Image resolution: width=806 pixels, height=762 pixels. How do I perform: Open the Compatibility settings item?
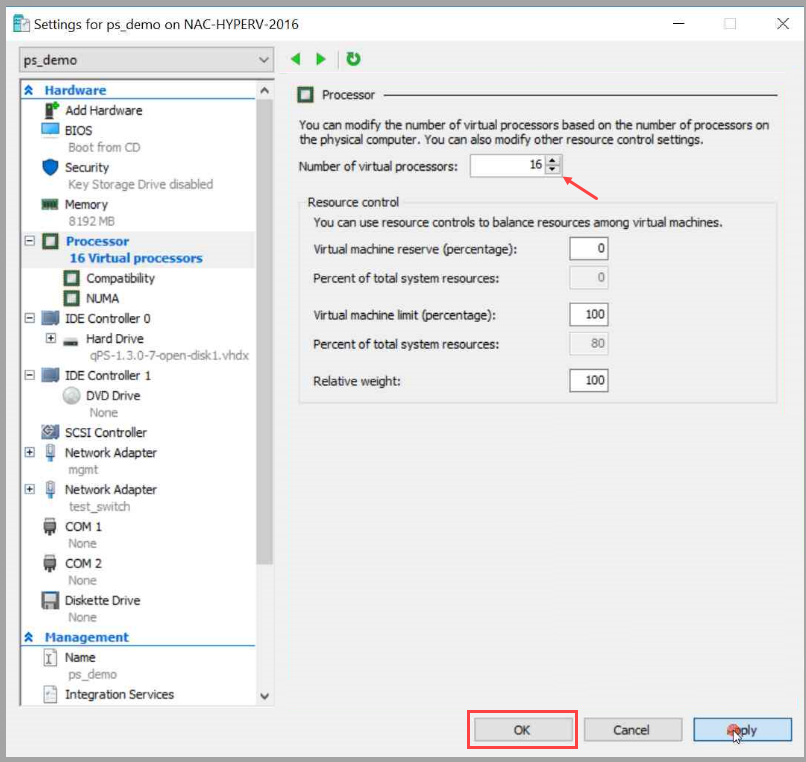120,278
